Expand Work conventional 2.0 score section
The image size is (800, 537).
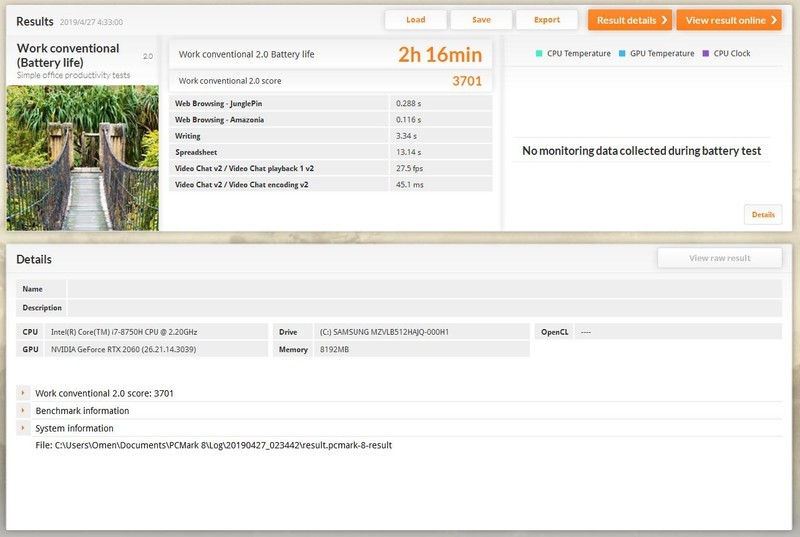[23, 393]
